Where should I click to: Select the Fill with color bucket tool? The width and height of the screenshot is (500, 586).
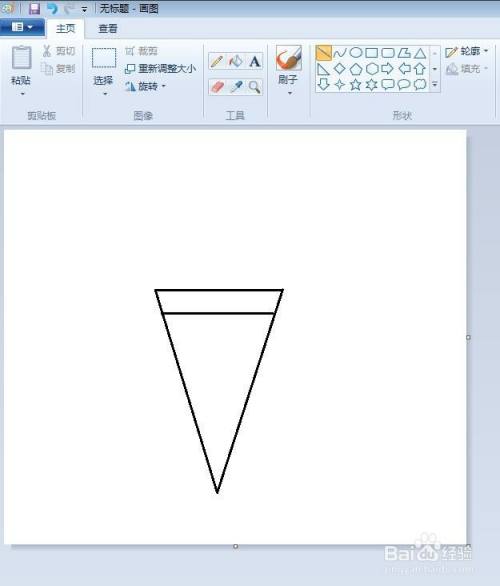click(x=236, y=61)
